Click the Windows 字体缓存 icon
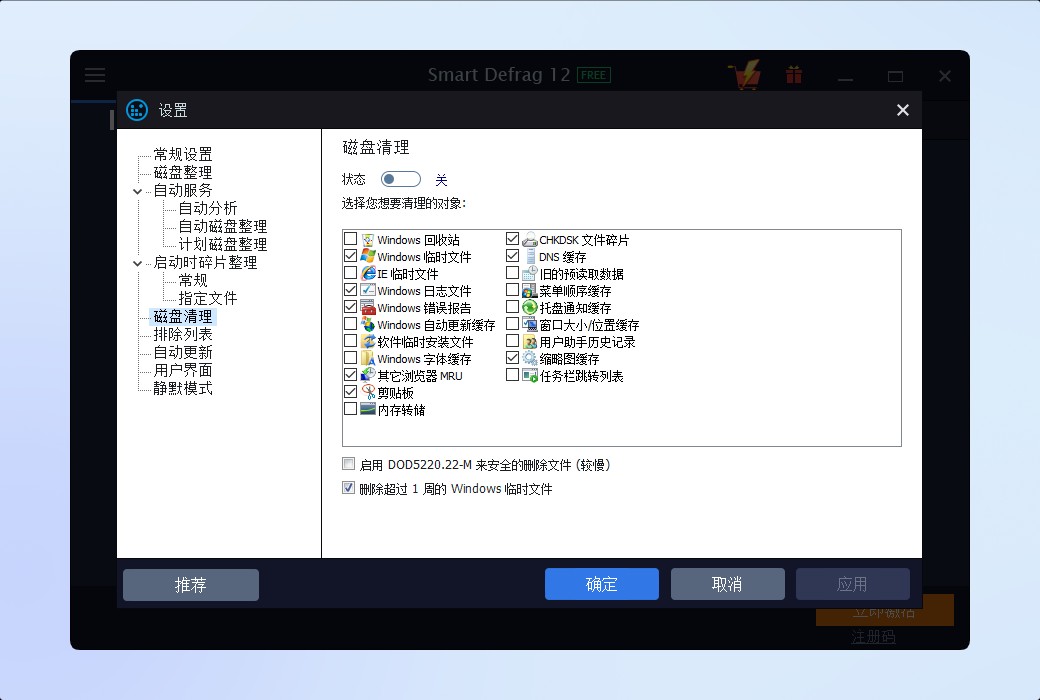This screenshot has height=700, width=1040. click(368, 359)
